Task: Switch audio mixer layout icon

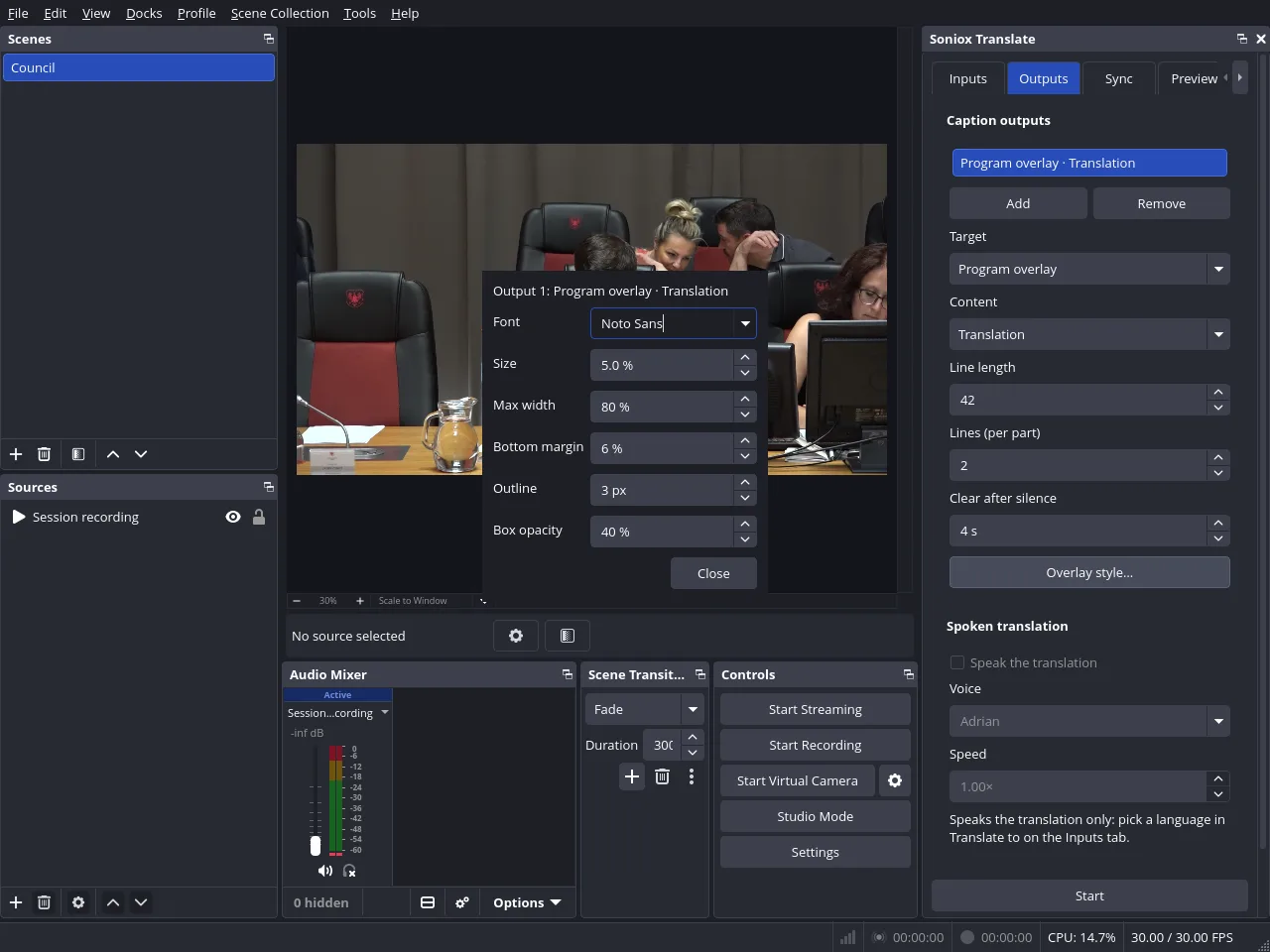Action: pos(428,902)
